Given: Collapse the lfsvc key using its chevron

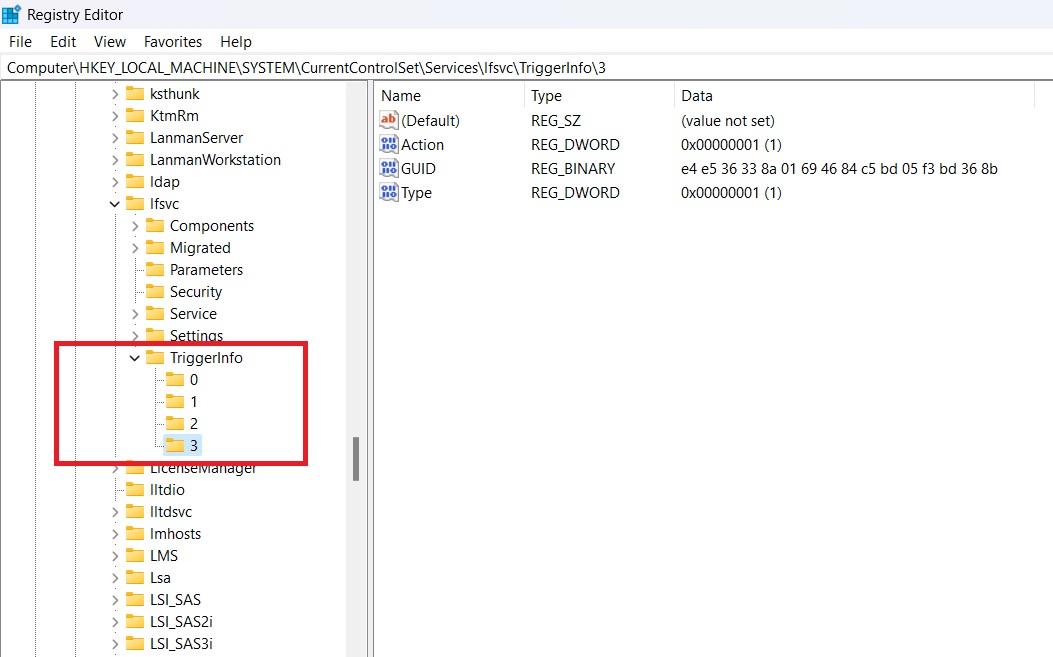Looking at the screenshot, I should point(113,203).
